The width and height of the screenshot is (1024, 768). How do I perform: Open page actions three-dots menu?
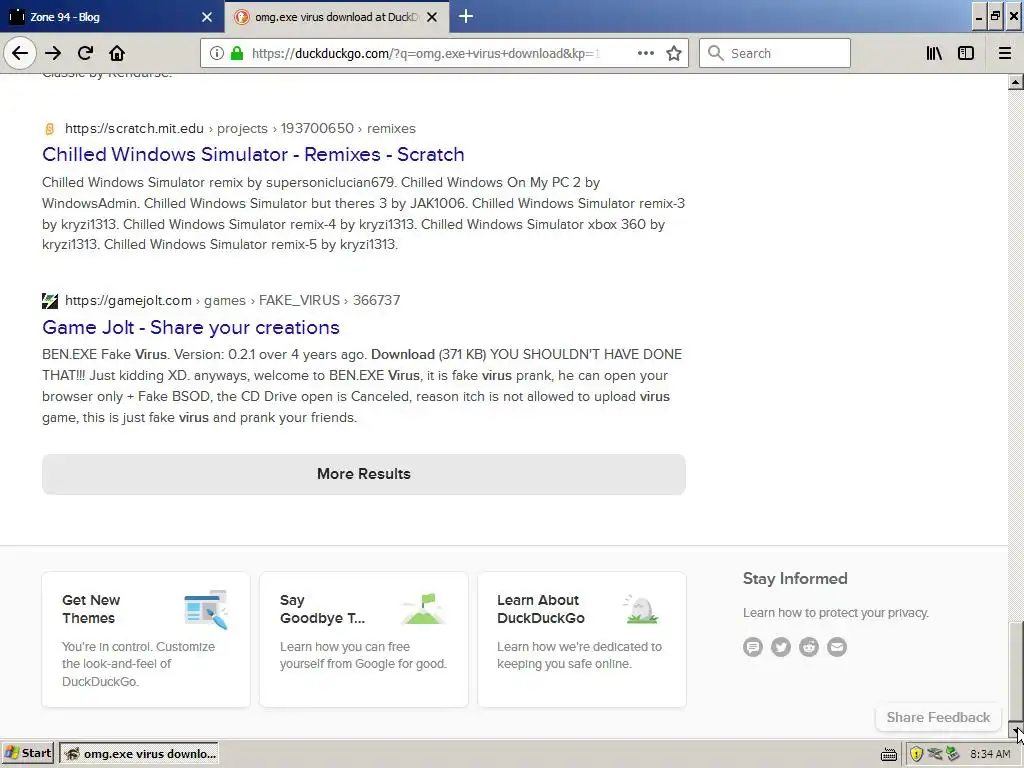click(x=645, y=53)
